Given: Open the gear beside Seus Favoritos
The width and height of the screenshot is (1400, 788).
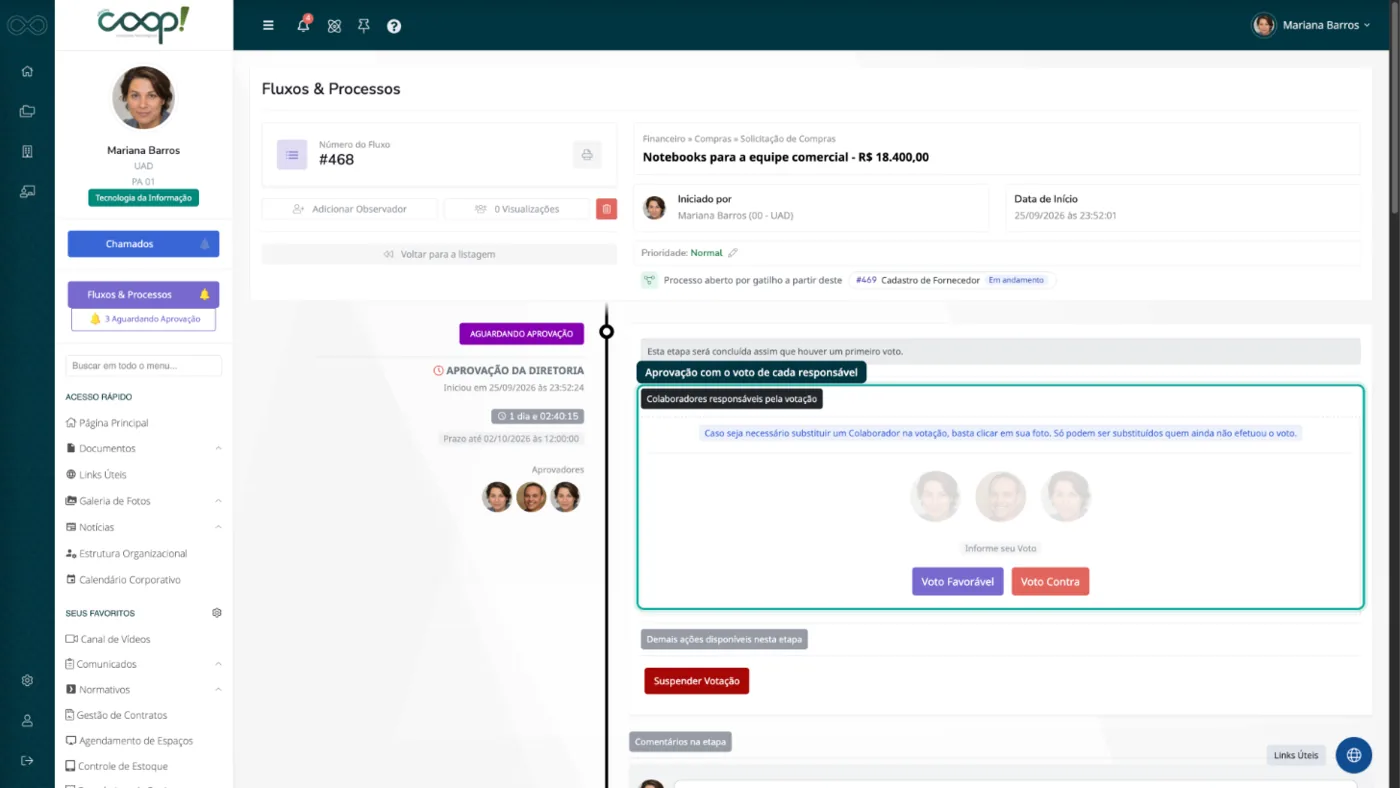Looking at the screenshot, I should pos(217,613).
